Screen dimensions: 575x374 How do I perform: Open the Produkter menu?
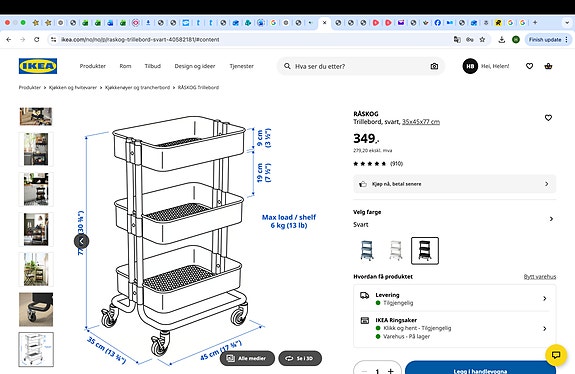coord(93,66)
